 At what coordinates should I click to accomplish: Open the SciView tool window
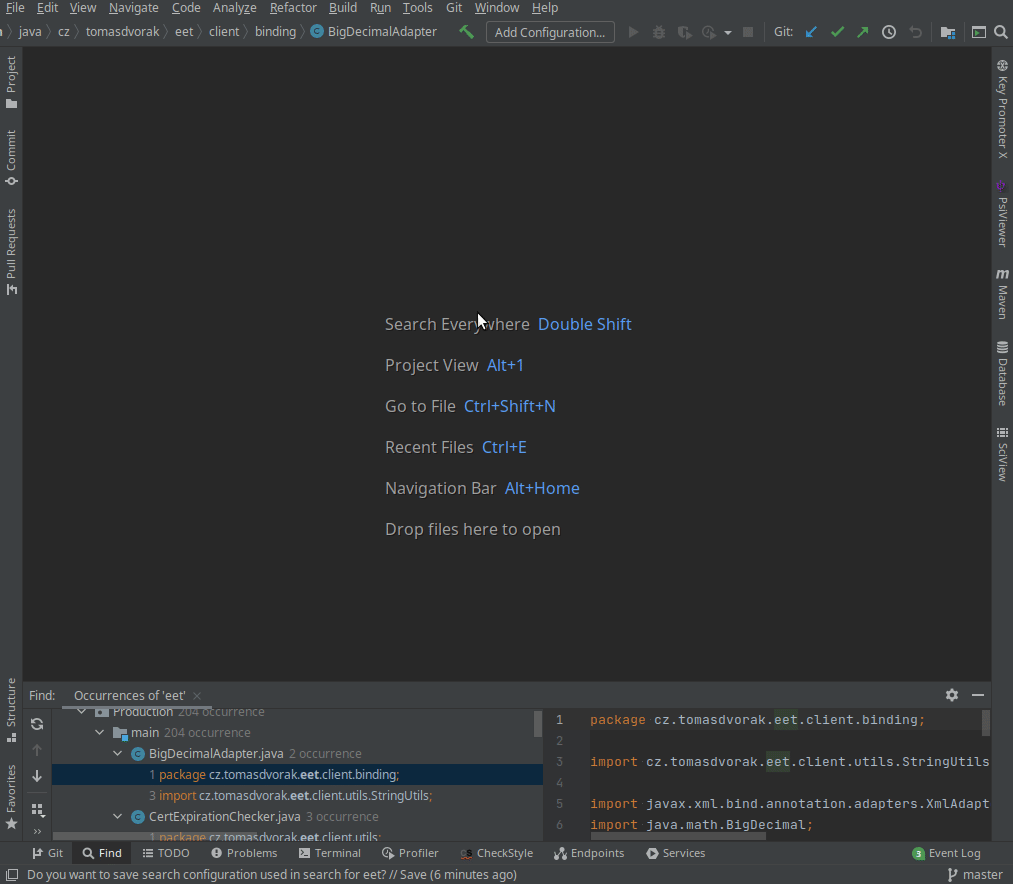(1002, 454)
